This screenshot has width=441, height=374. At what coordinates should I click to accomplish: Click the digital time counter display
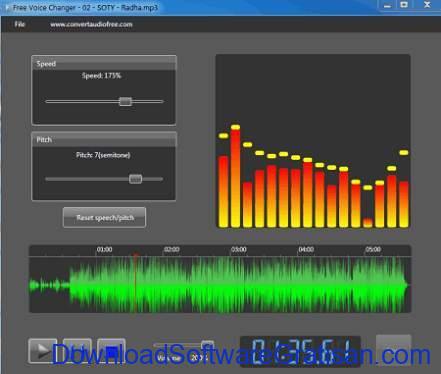point(300,352)
